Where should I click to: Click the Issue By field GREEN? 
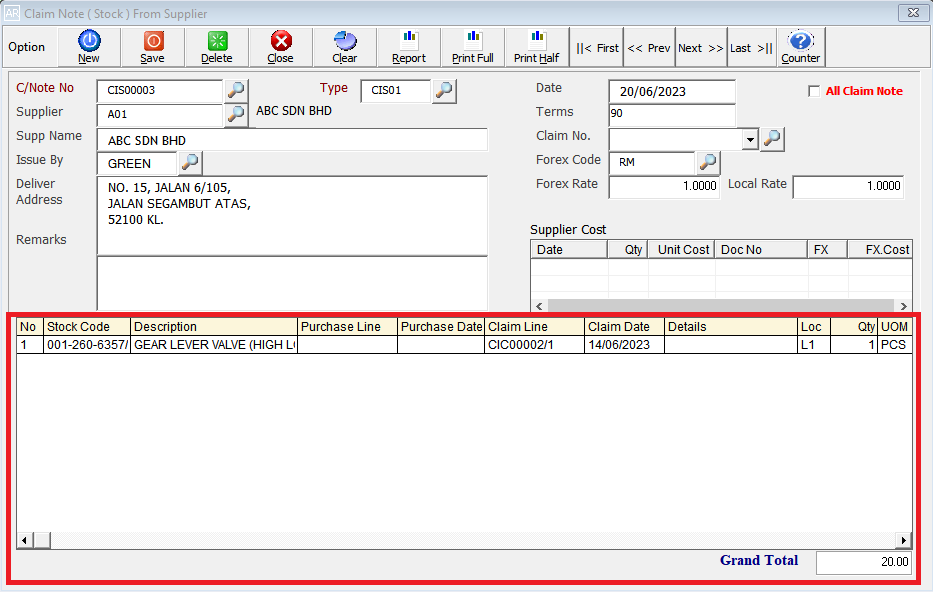(x=137, y=163)
